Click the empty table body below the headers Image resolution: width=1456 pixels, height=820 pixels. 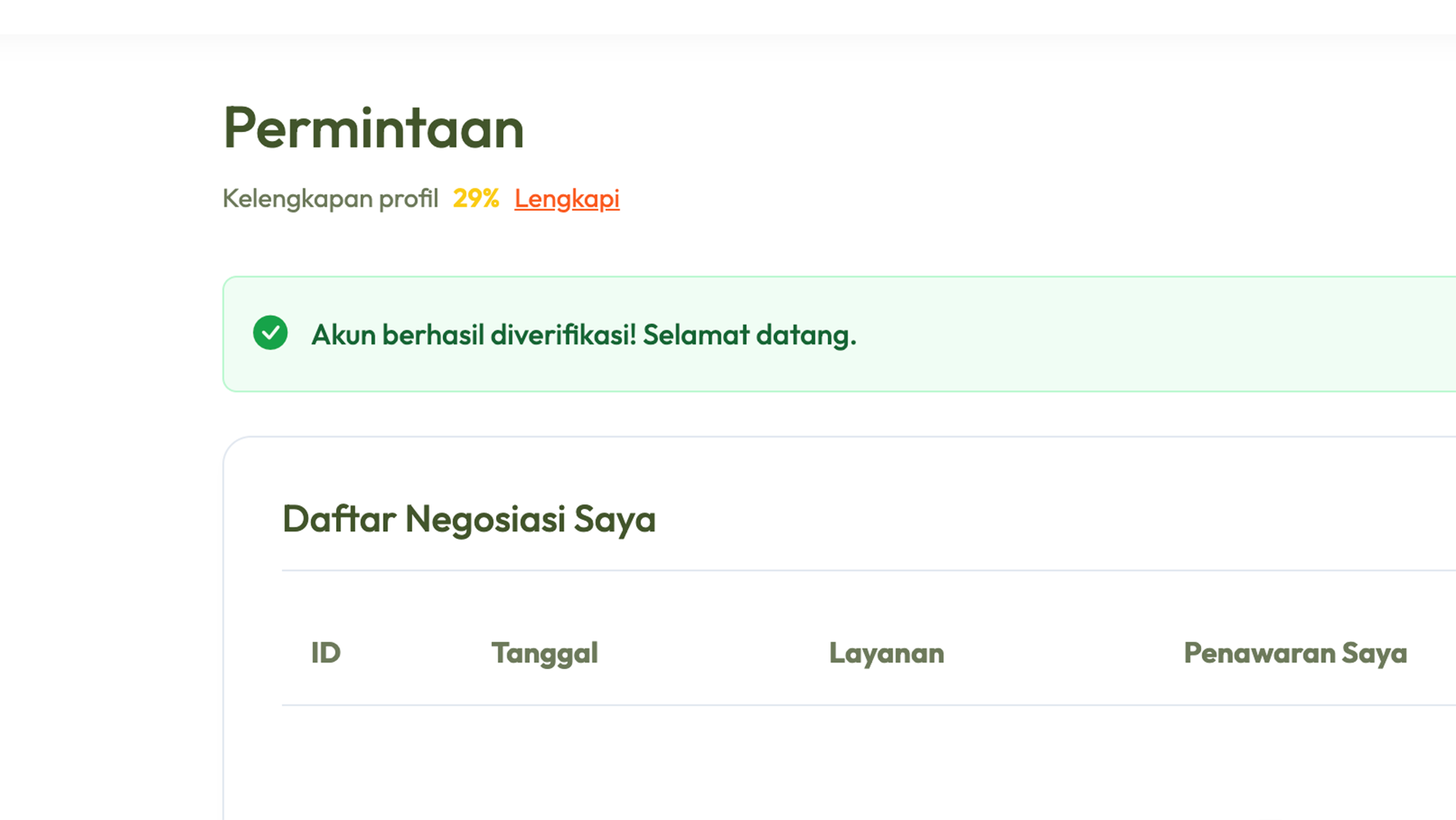click(x=820, y=763)
